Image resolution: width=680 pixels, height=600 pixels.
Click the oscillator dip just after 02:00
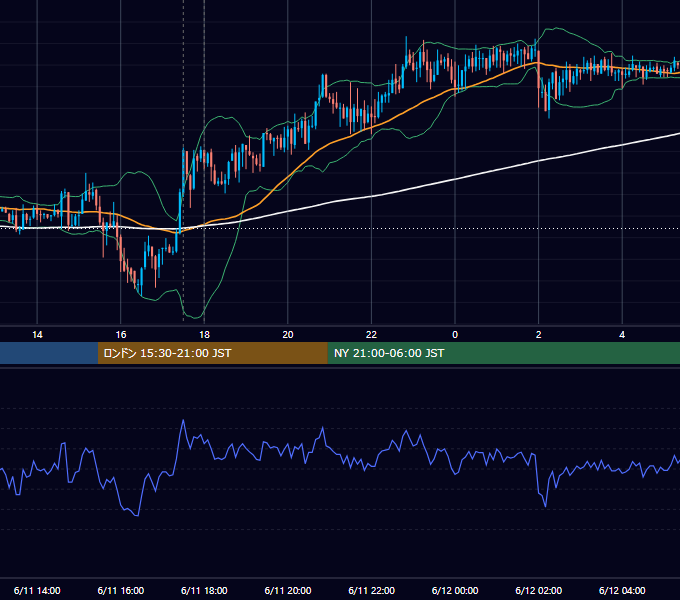pos(545,505)
